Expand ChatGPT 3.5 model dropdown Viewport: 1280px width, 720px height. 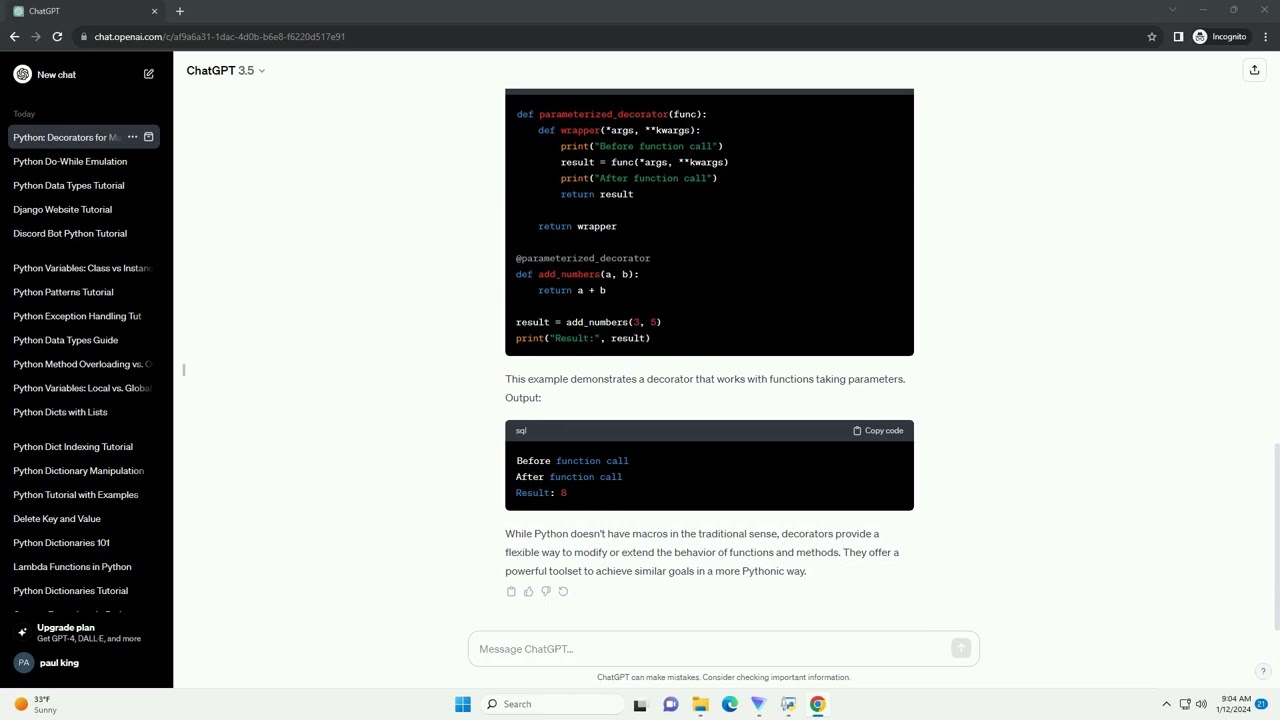pyautogui.click(x=226, y=71)
